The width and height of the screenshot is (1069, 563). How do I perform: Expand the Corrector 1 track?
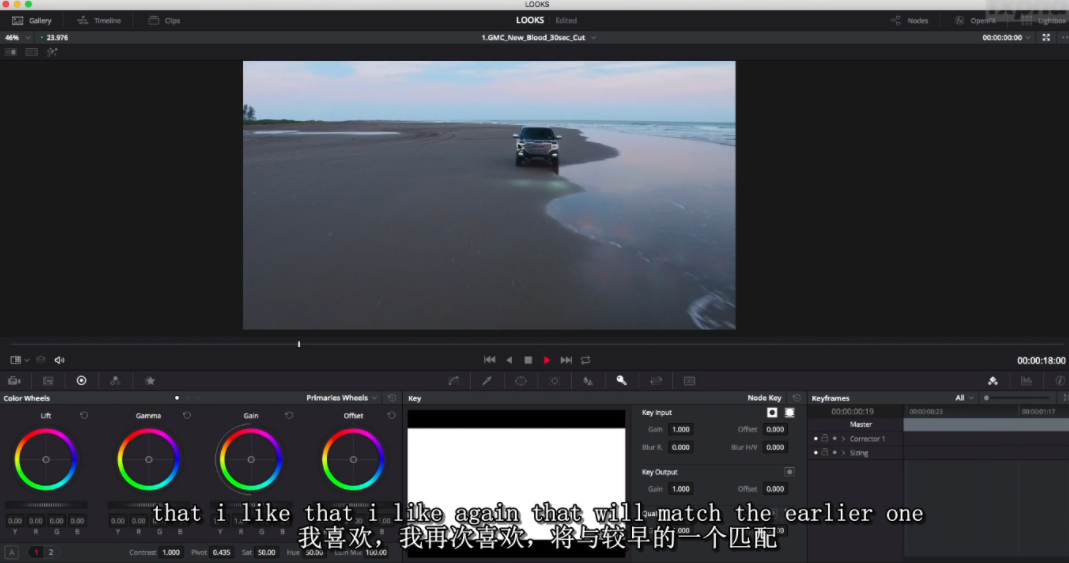843,439
